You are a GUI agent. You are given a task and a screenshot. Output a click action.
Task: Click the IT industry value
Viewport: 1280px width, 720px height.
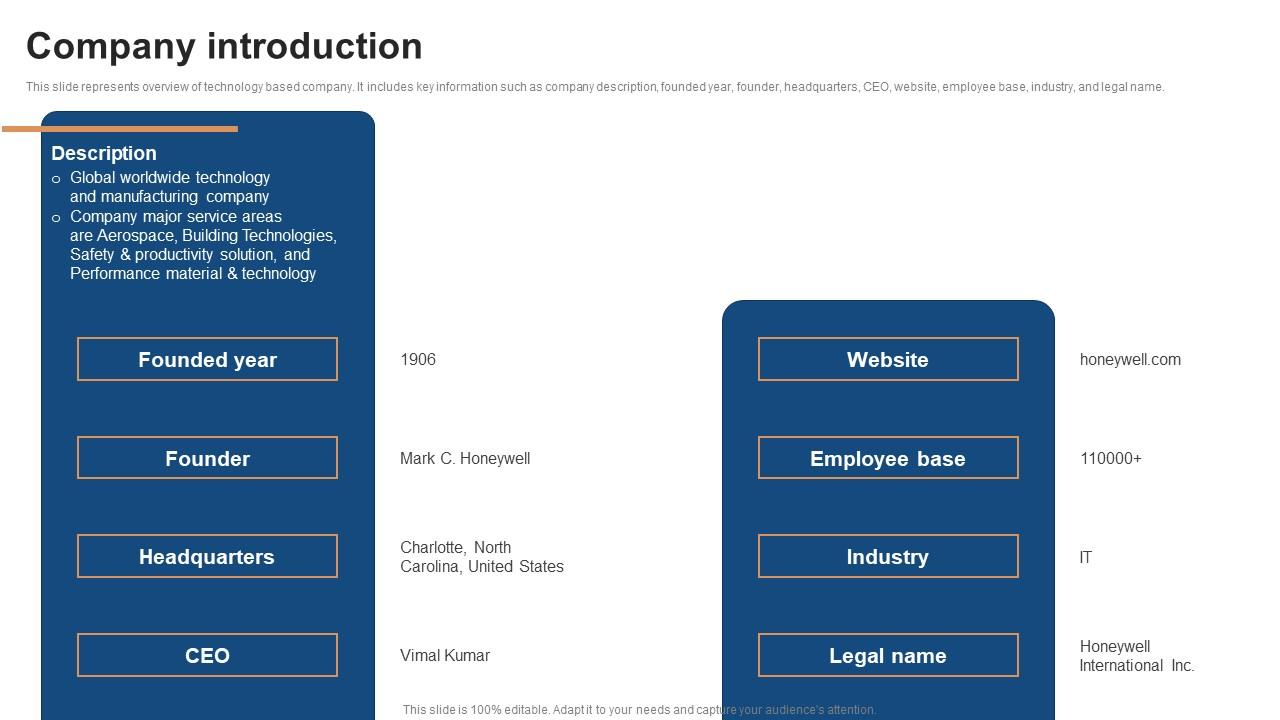point(1086,557)
